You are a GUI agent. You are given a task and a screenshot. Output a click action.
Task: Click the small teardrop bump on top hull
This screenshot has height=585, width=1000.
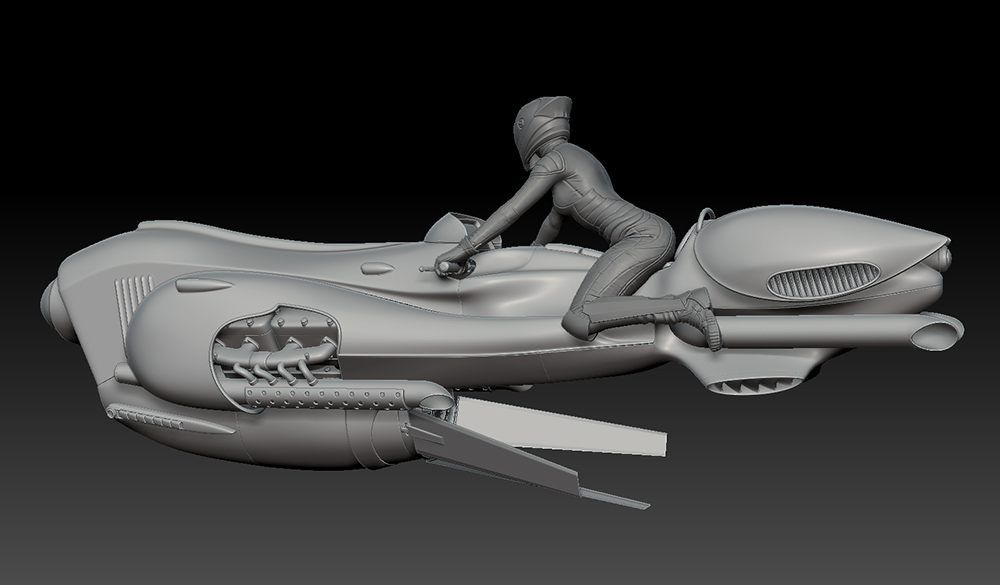pos(372,267)
